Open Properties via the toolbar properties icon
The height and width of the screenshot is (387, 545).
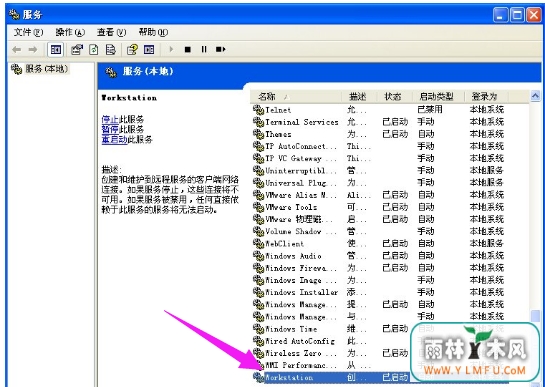[77, 50]
